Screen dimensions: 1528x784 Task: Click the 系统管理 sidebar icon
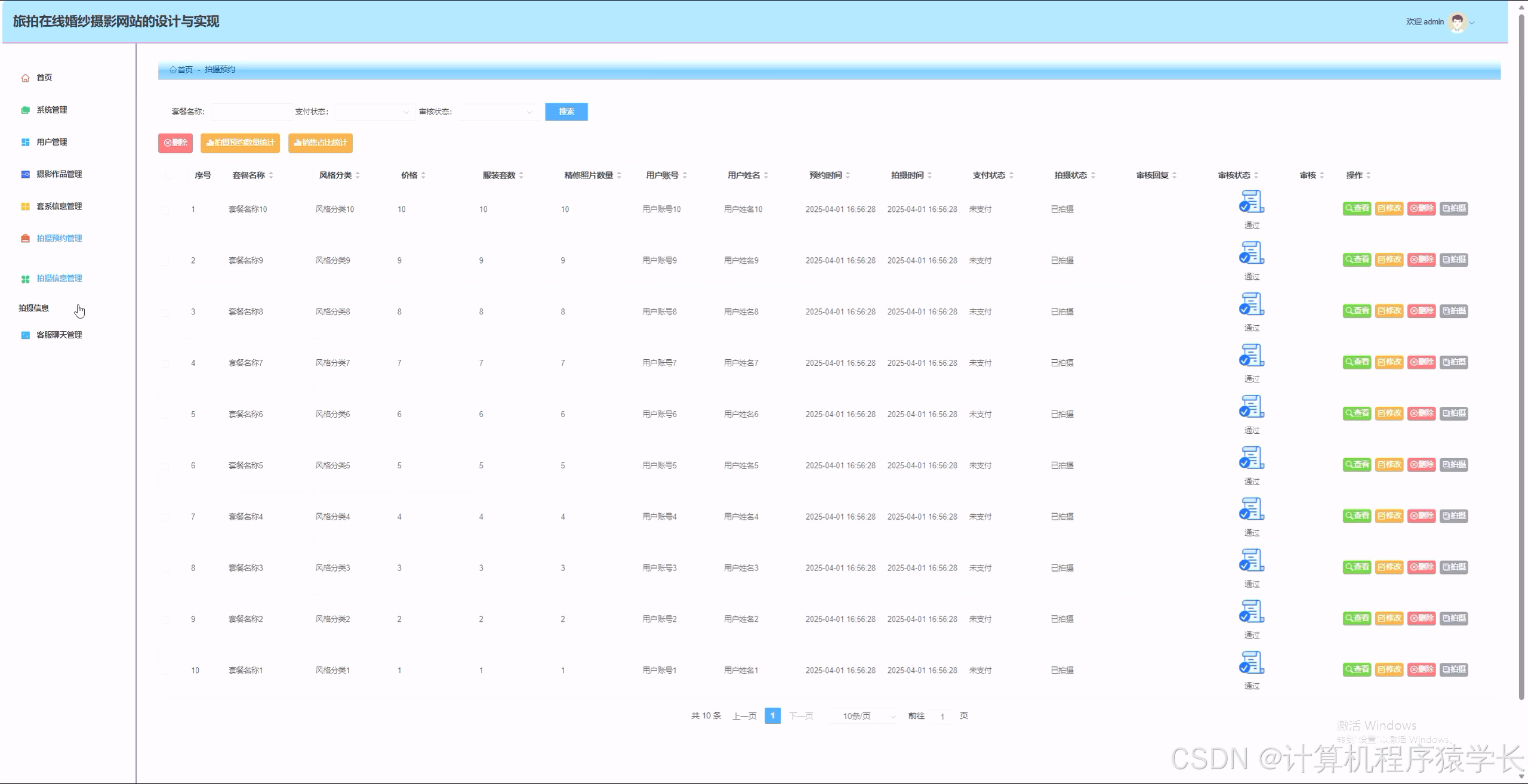pyautogui.click(x=25, y=110)
